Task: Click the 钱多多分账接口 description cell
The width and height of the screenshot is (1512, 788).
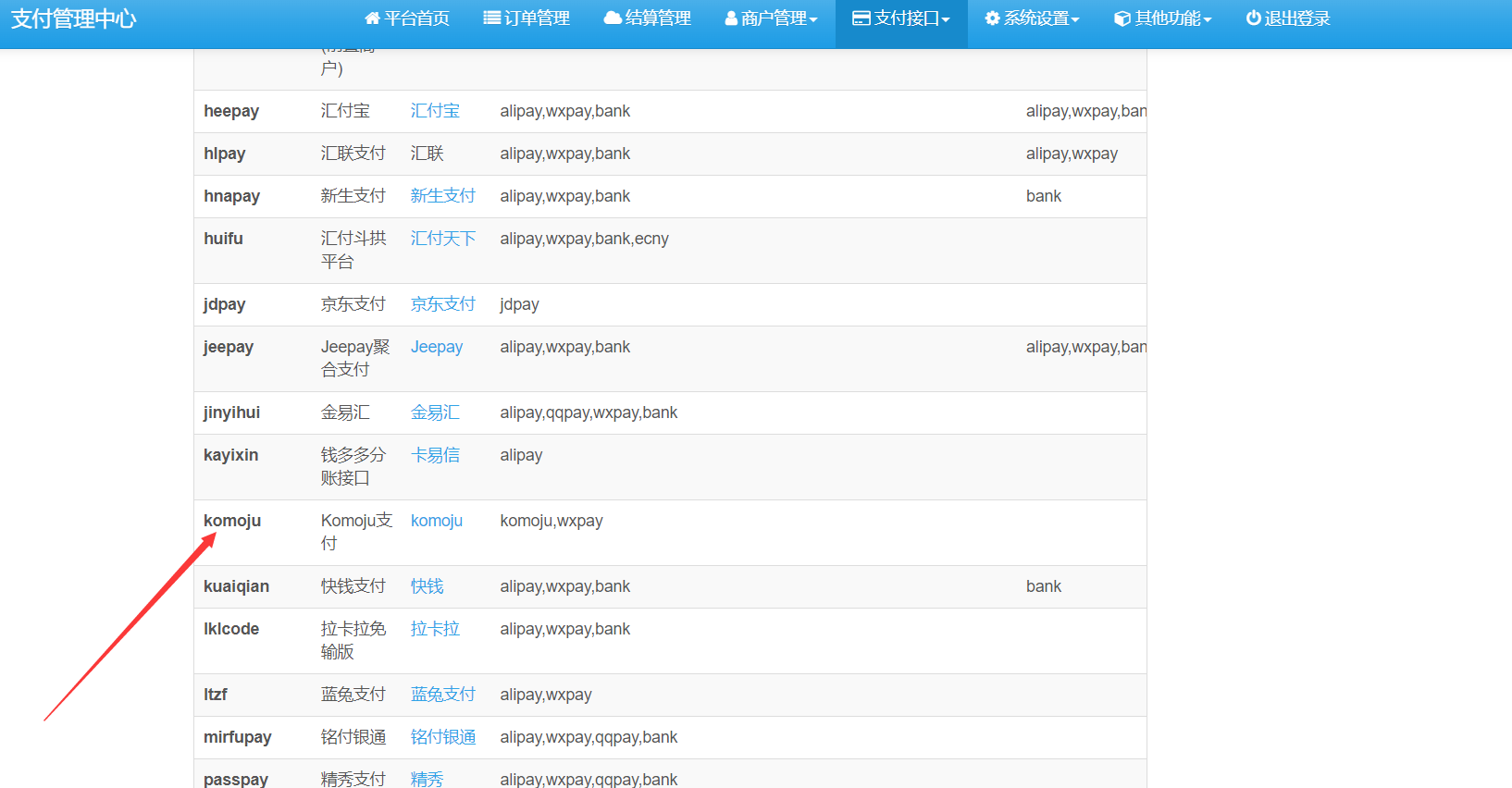Action: (353, 466)
